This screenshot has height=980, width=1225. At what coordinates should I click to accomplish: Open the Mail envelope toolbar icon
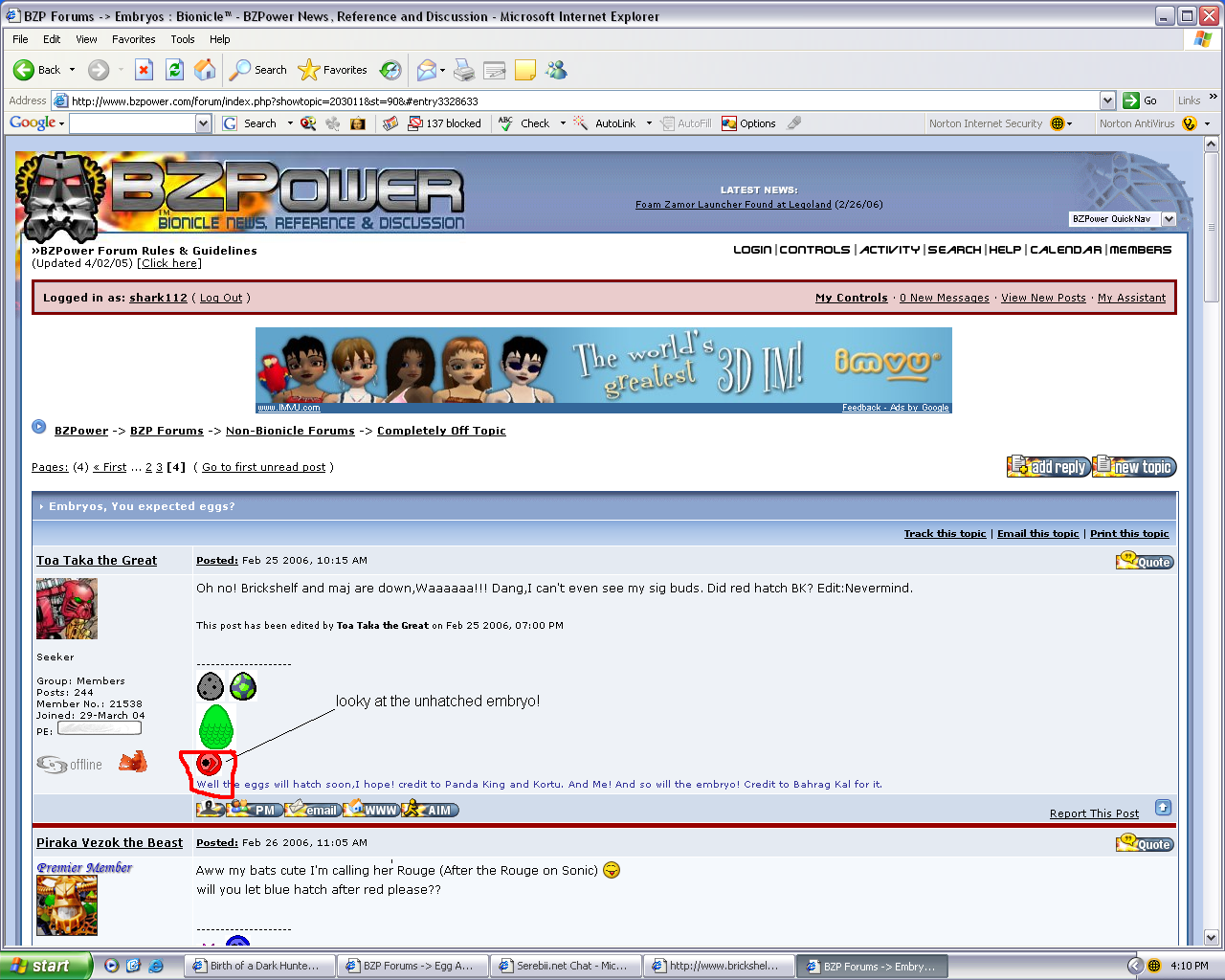pyautogui.click(x=427, y=70)
